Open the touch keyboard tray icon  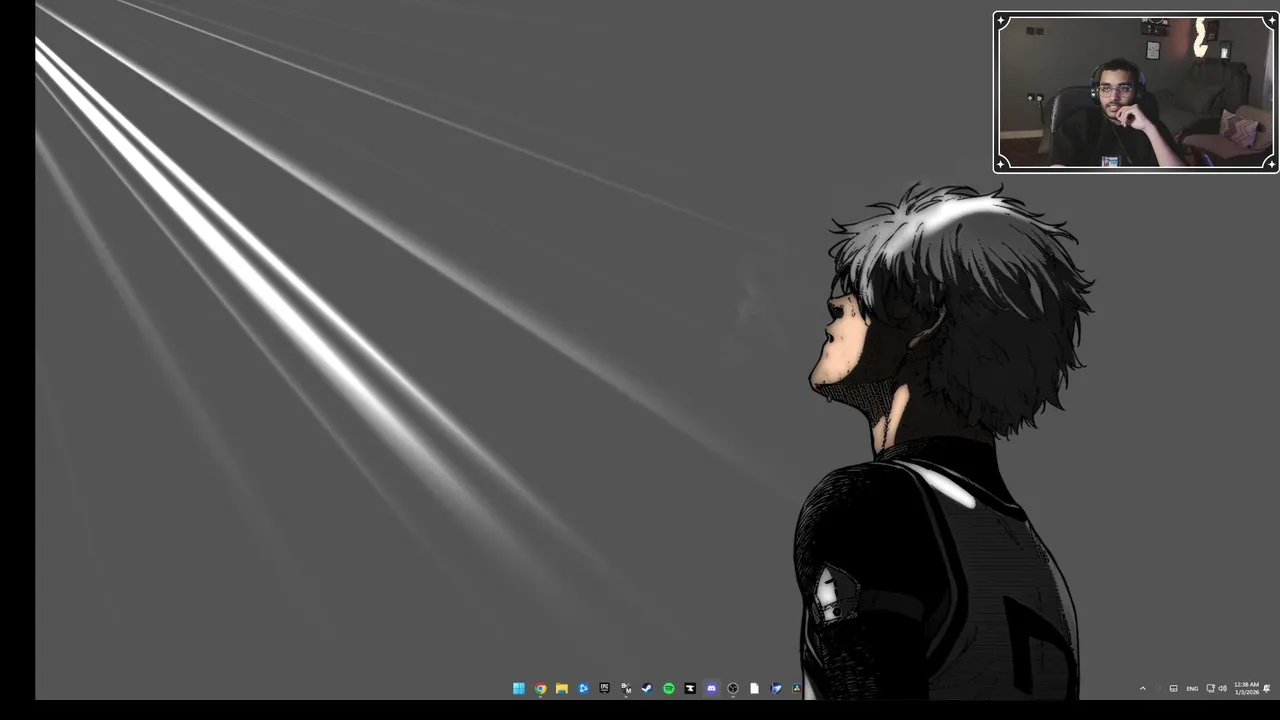tap(1174, 688)
